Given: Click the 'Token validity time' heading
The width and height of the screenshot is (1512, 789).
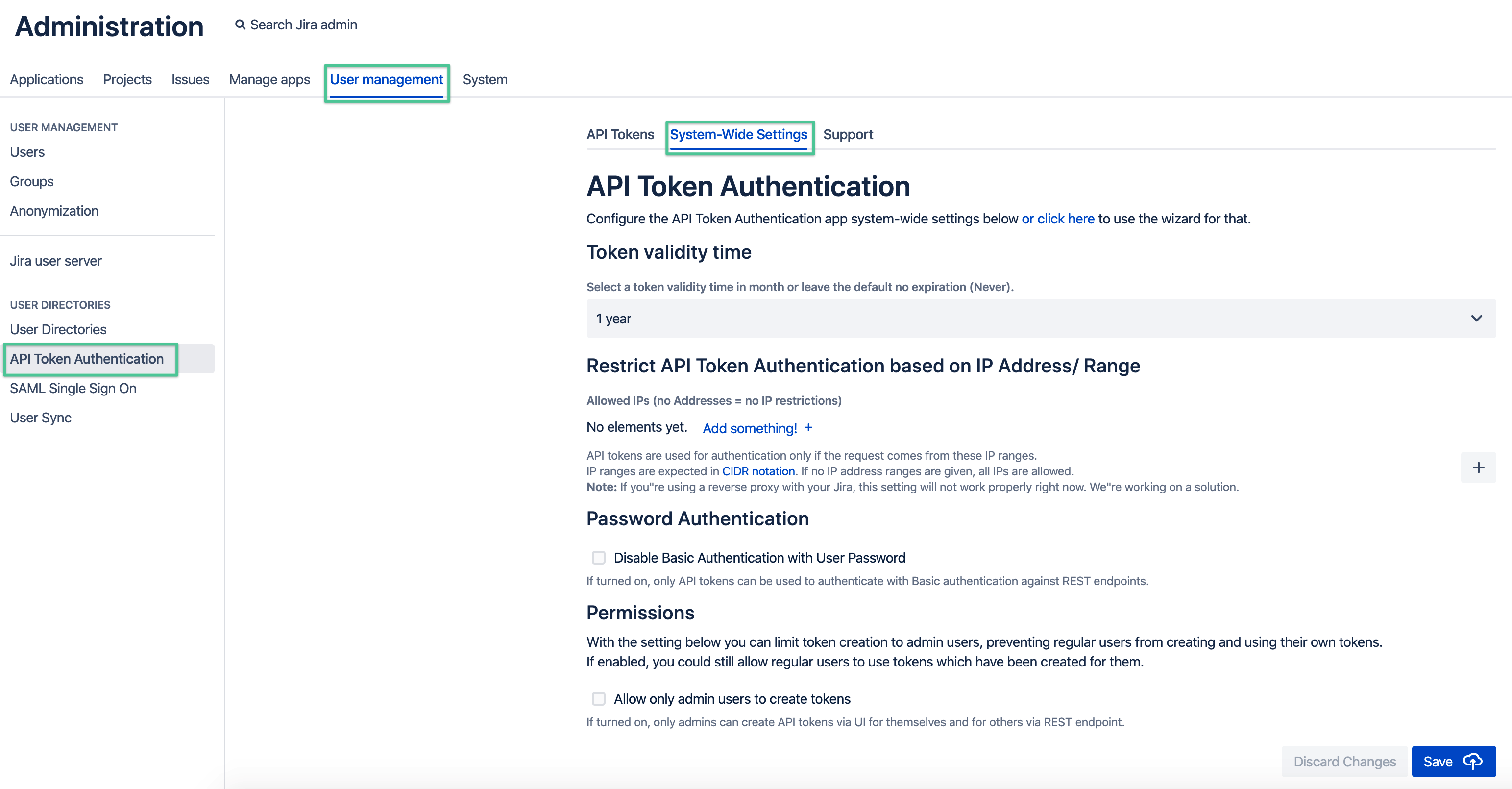Looking at the screenshot, I should [669, 252].
